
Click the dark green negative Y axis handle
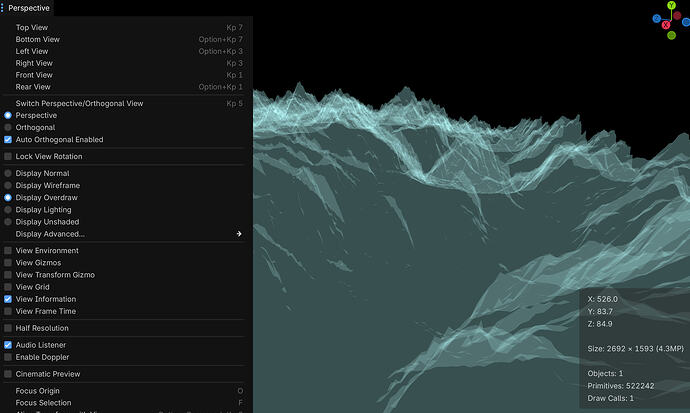[x=672, y=35]
